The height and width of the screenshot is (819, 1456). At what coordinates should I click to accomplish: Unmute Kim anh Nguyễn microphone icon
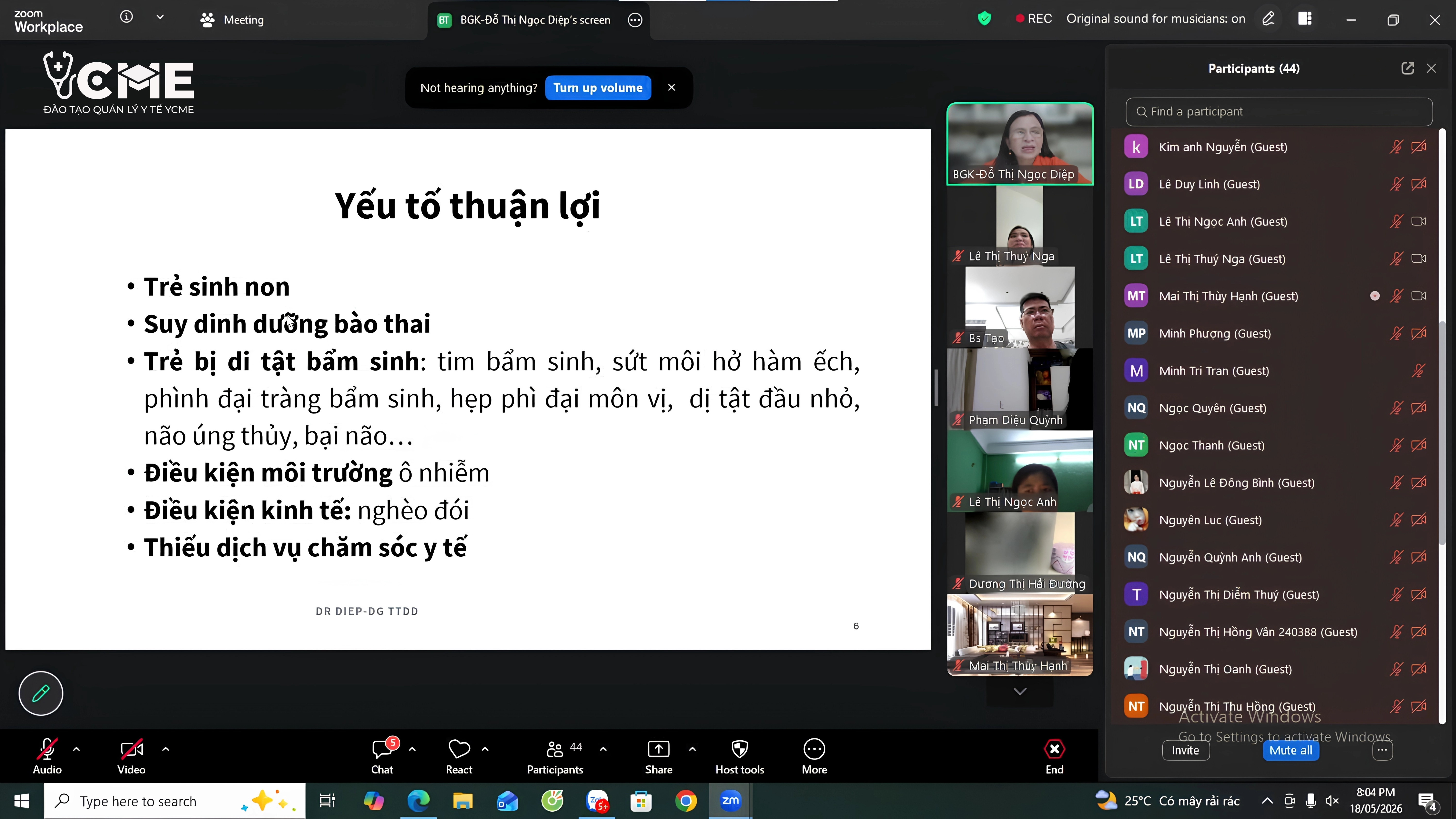point(1396,147)
